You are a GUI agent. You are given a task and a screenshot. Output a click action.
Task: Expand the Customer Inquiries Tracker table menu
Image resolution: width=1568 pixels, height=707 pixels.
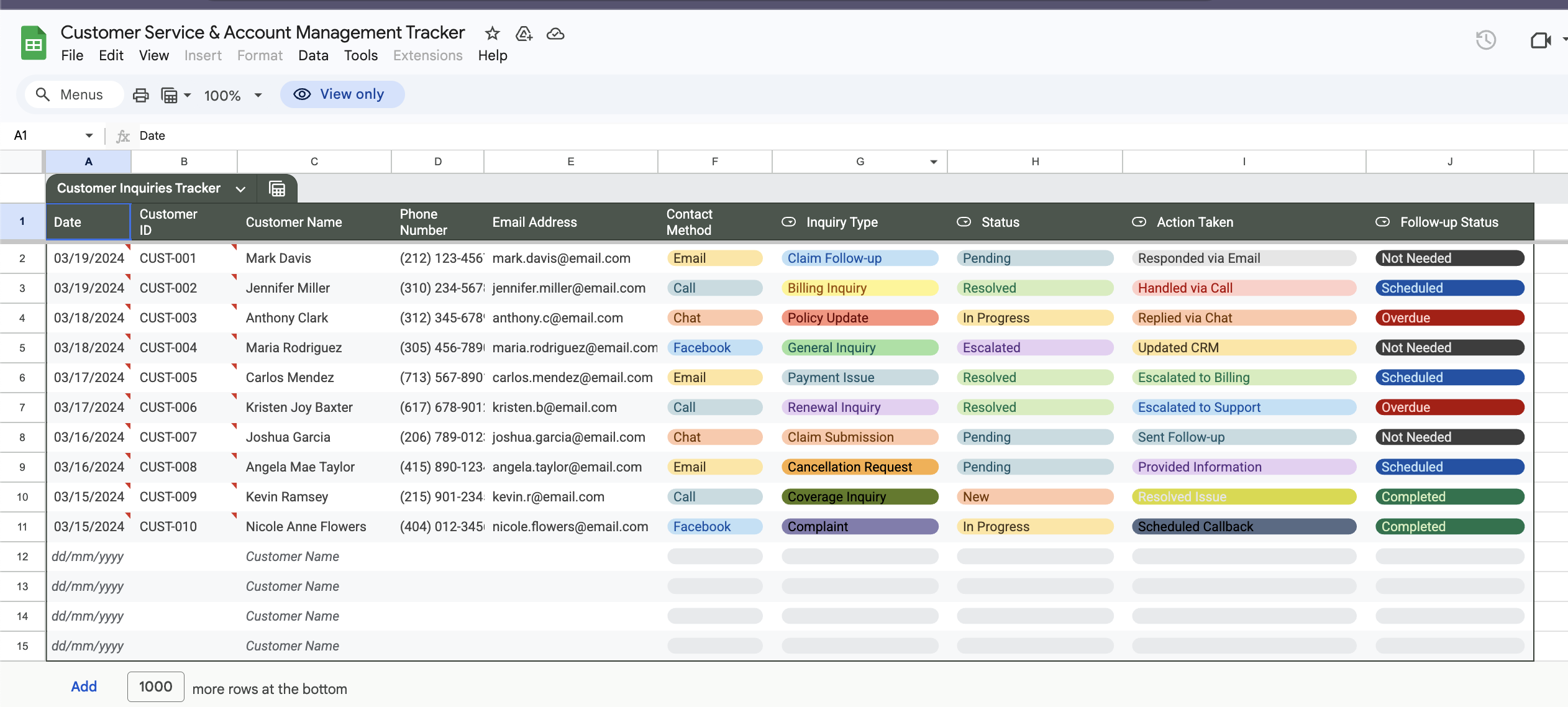click(240, 189)
